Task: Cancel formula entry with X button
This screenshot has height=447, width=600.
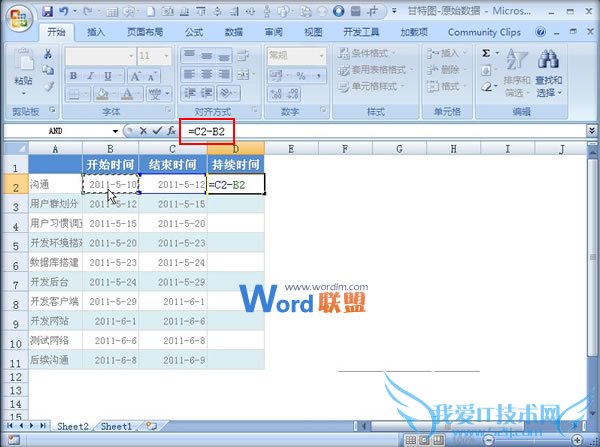Action: coord(143,131)
